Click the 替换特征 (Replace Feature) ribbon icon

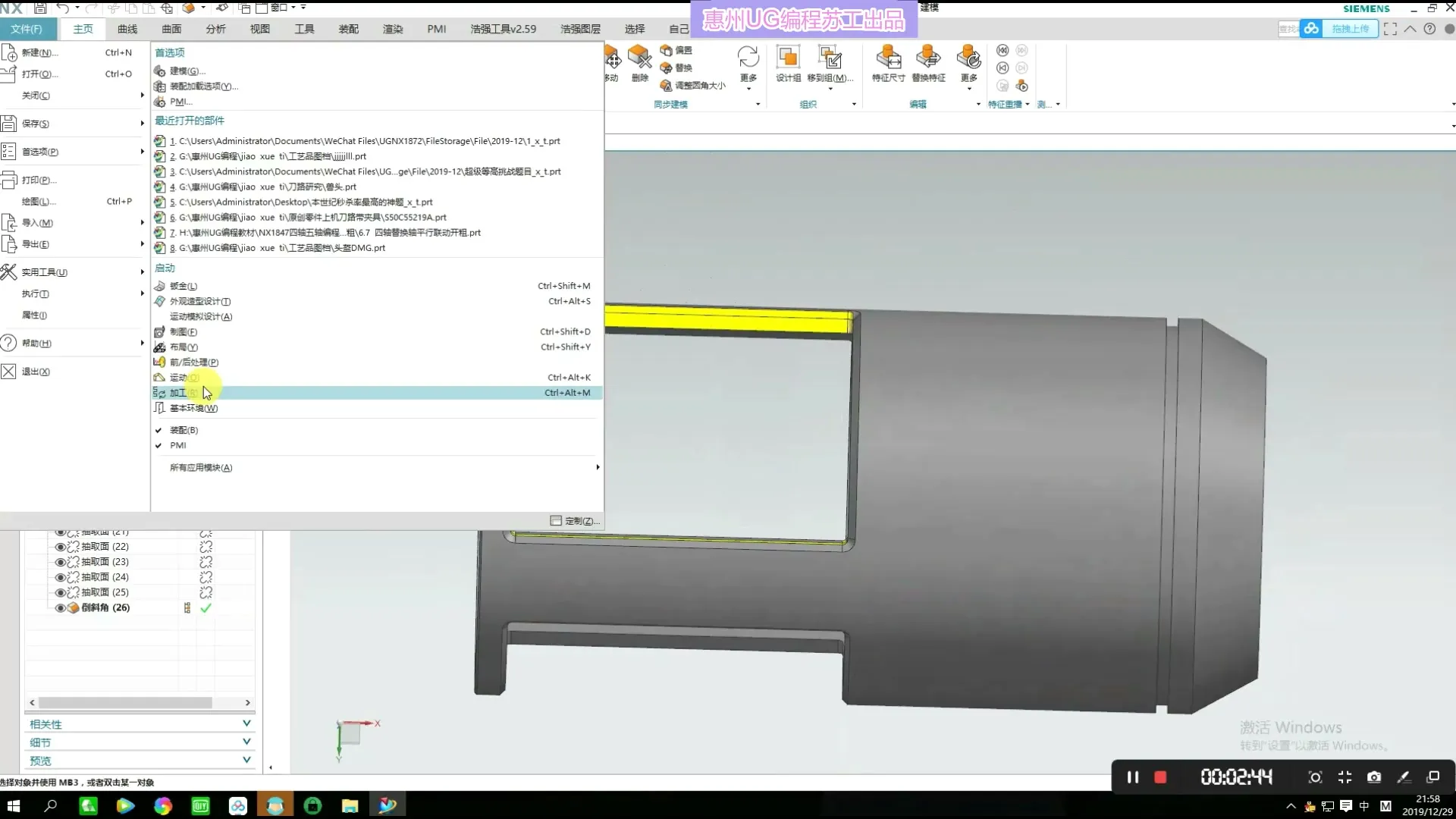[927, 58]
